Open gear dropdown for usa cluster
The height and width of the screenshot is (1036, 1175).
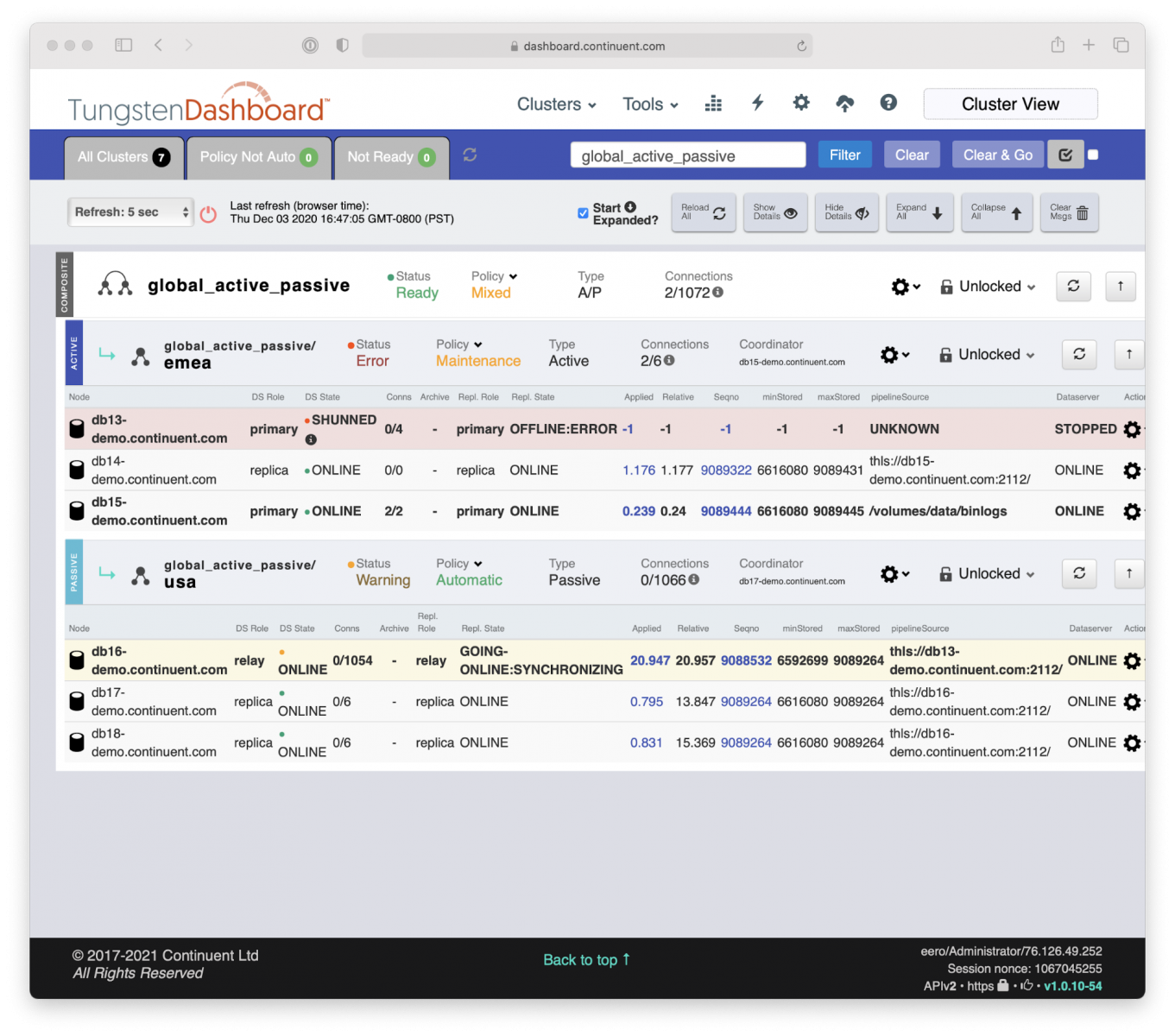(x=894, y=574)
